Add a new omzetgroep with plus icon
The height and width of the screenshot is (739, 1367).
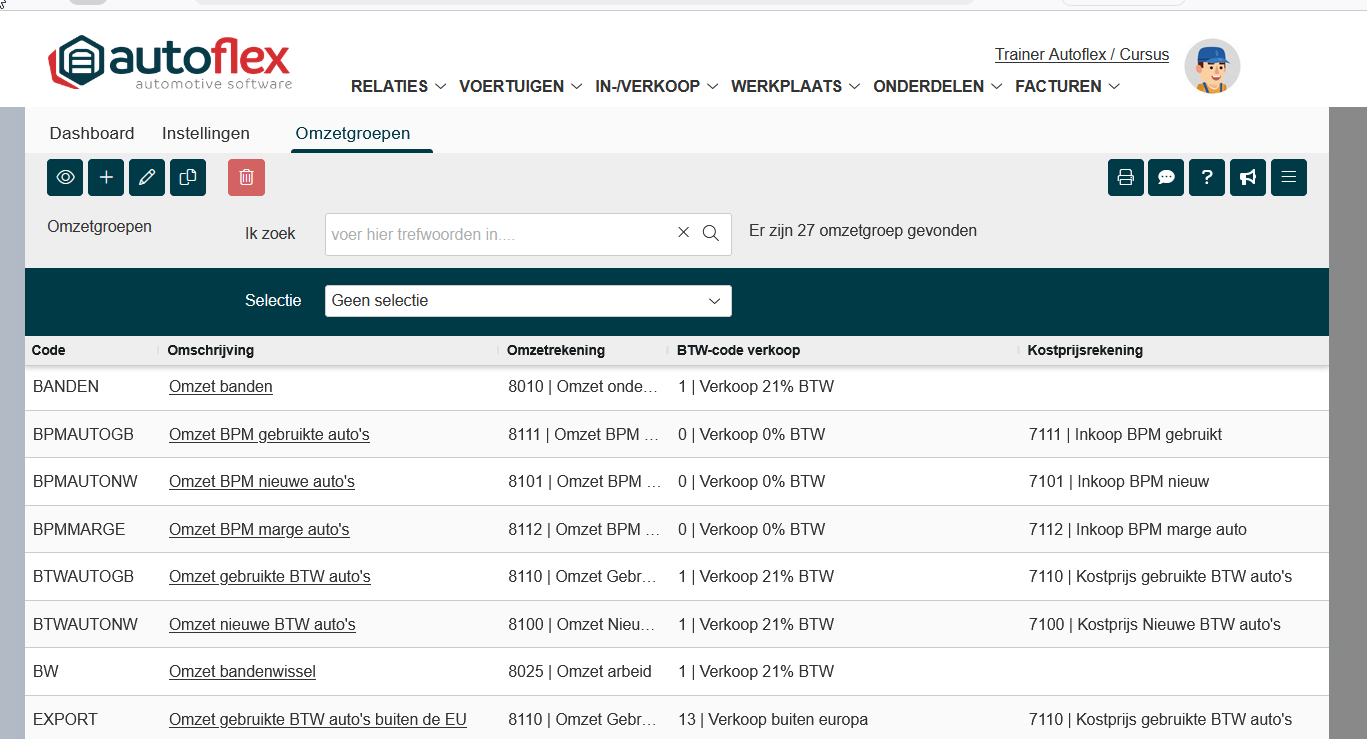(x=106, y=178)
